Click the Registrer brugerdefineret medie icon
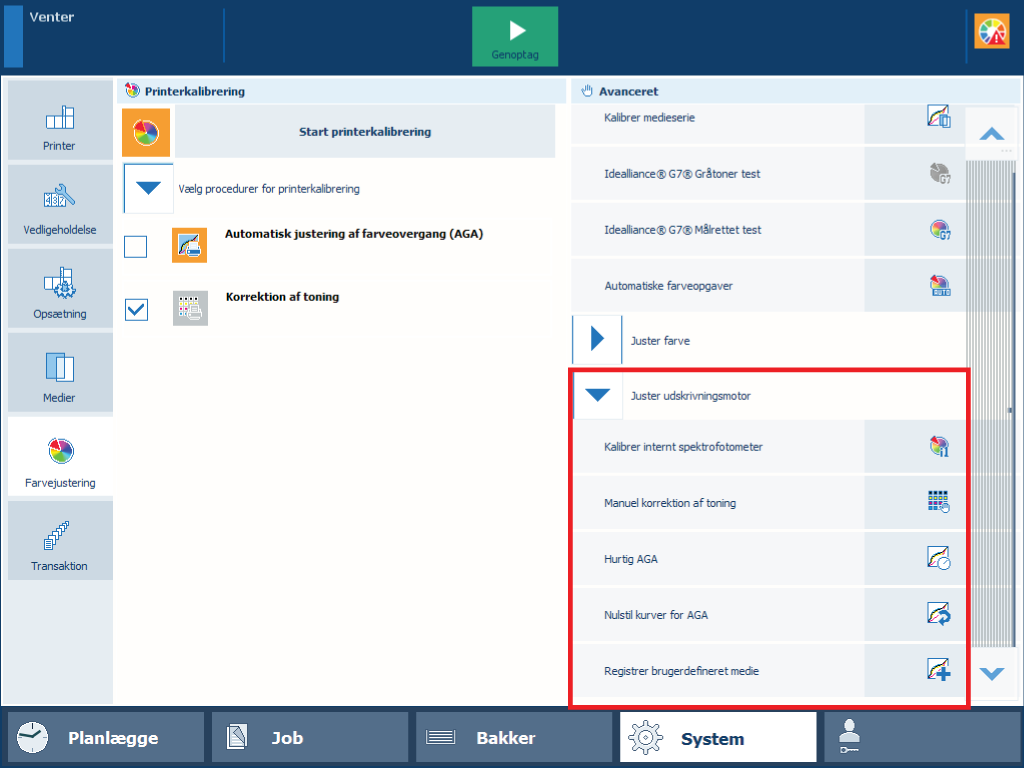 (938, 670)
